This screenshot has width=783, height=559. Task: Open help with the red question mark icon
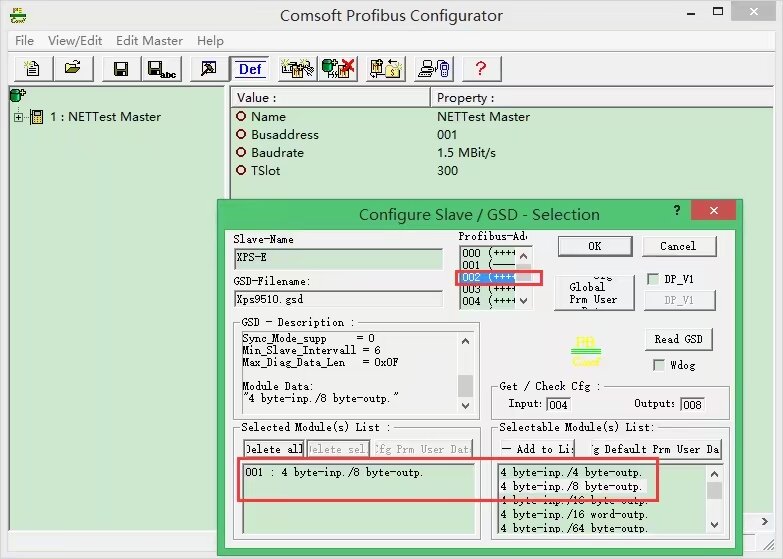(481, 68)
